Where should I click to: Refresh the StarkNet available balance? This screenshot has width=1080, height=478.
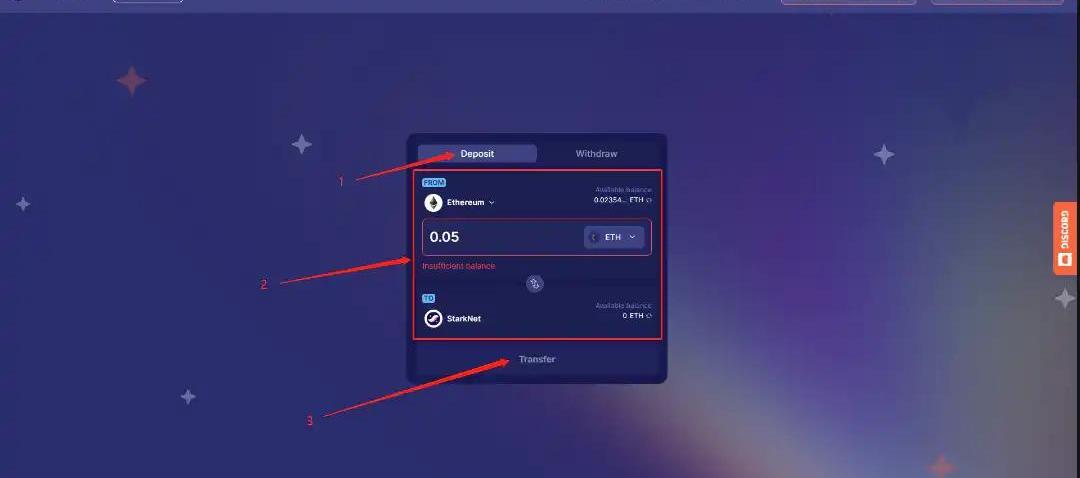(649, 315)
